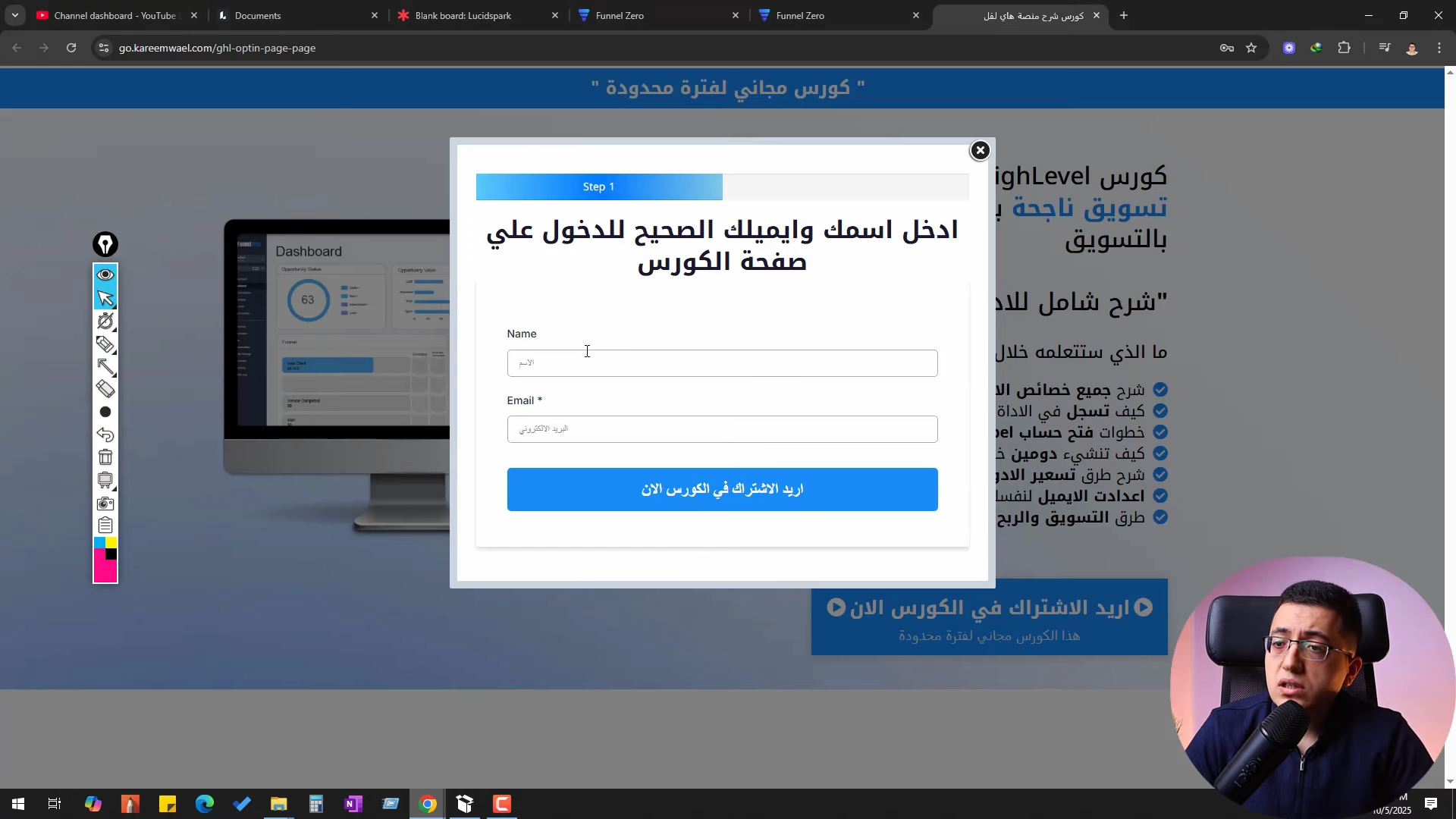Click the undo arrow in annotation toolbar
This screenshot has height=819, width=1456.
coord(105,435)
